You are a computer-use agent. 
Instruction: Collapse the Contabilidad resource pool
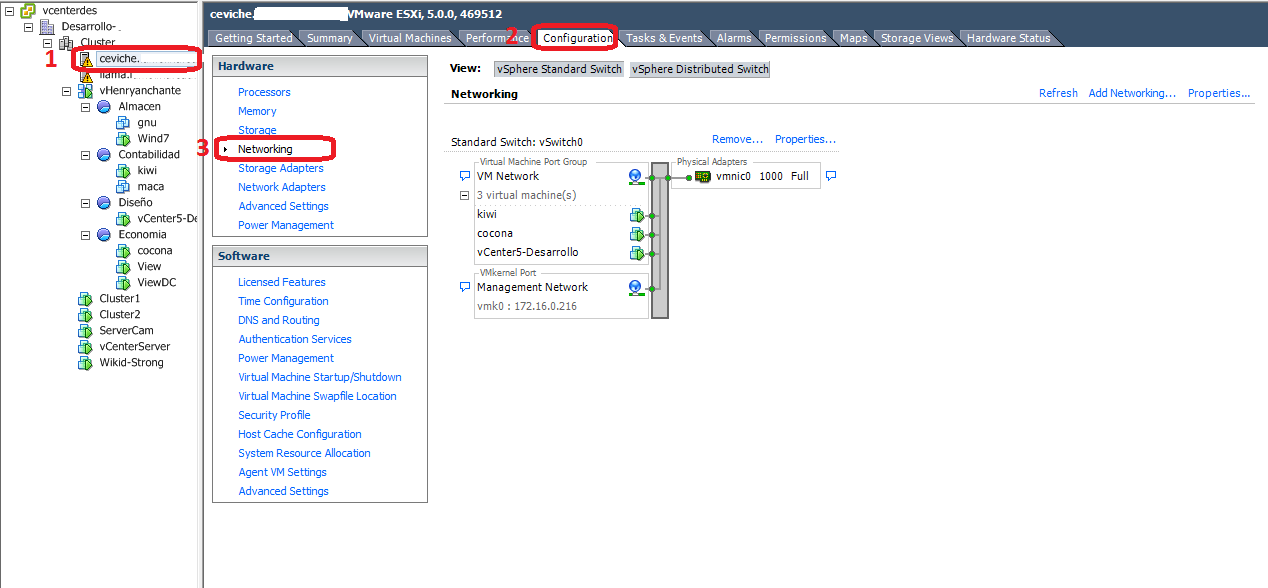(x=86, y=154)
